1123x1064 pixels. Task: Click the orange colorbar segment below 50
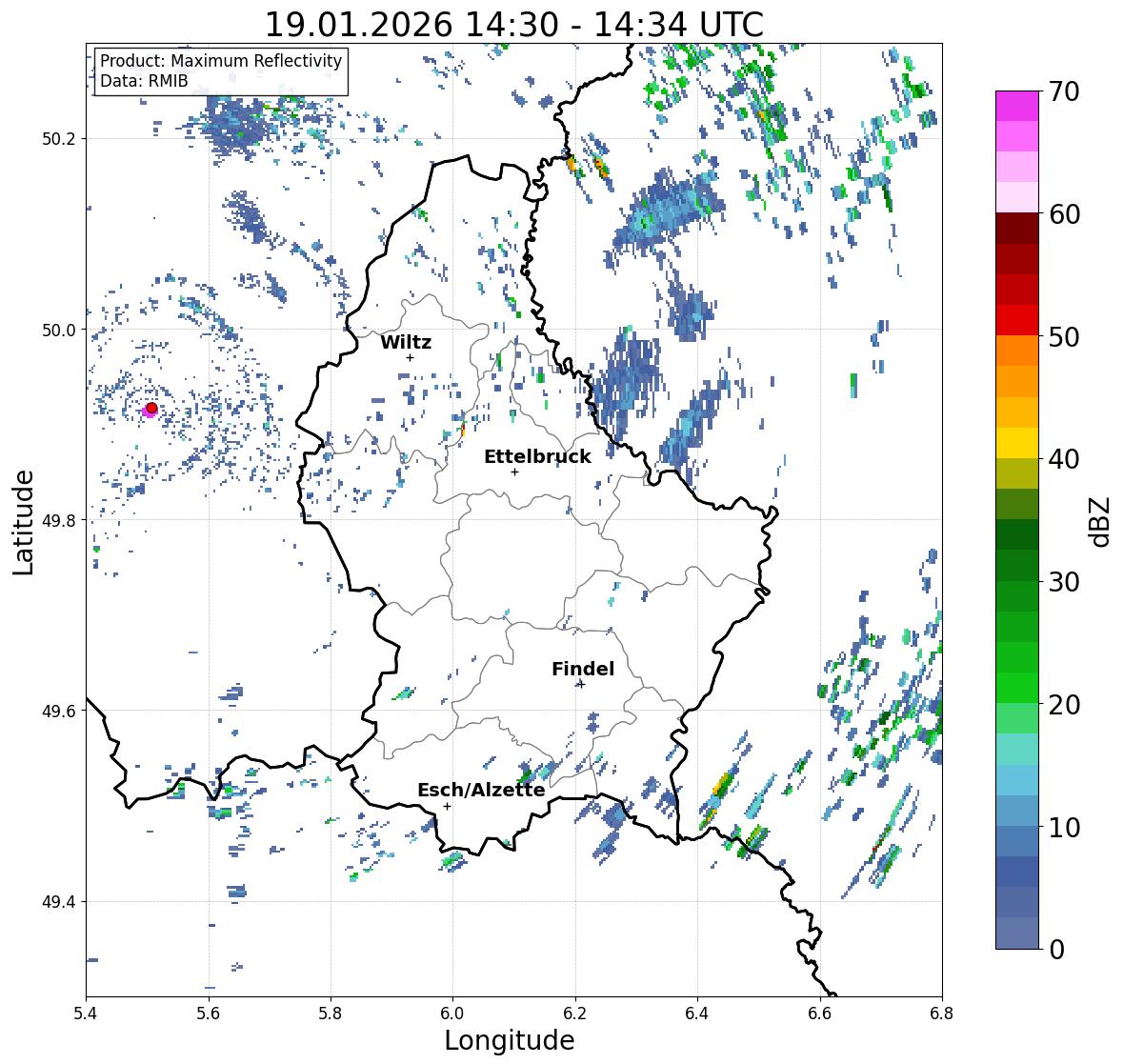point(1017,351)
